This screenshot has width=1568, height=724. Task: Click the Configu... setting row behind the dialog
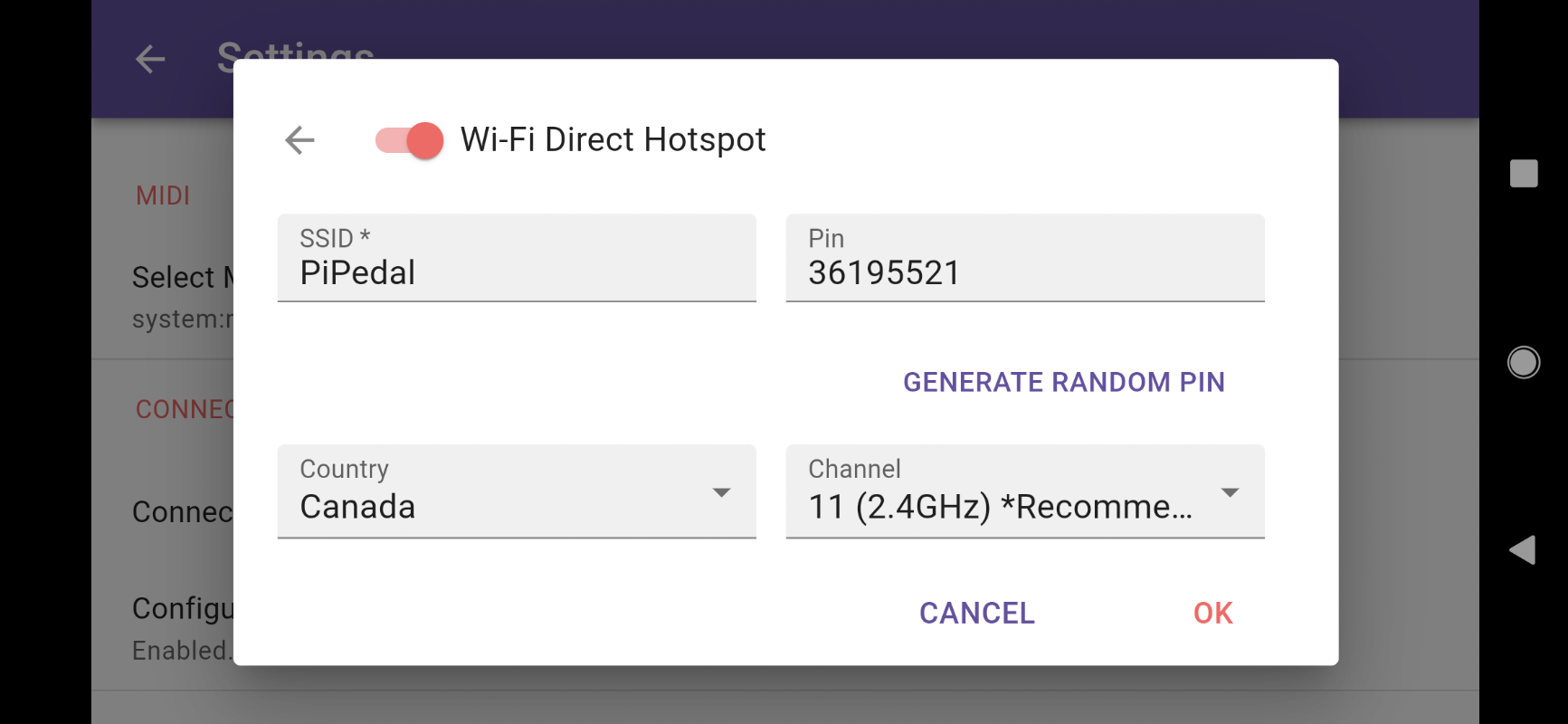(x=181, y=626)
